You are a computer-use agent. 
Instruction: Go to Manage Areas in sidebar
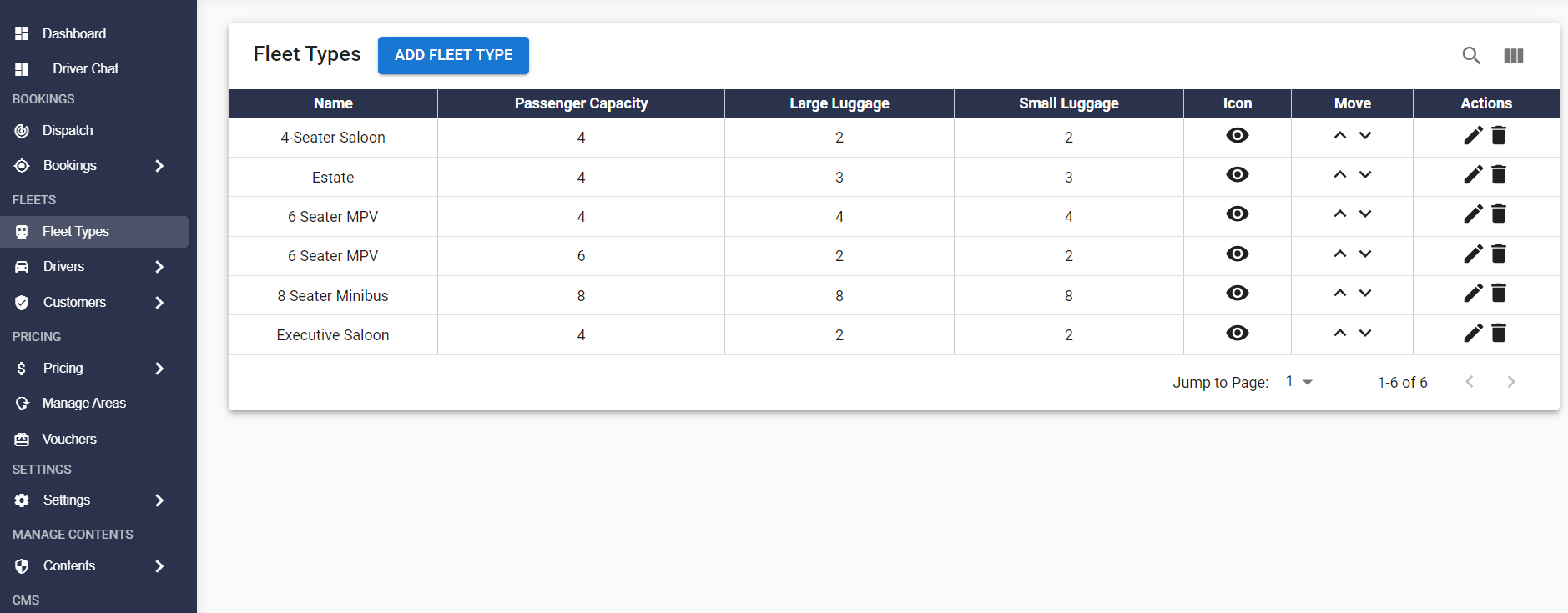point(83,404)
